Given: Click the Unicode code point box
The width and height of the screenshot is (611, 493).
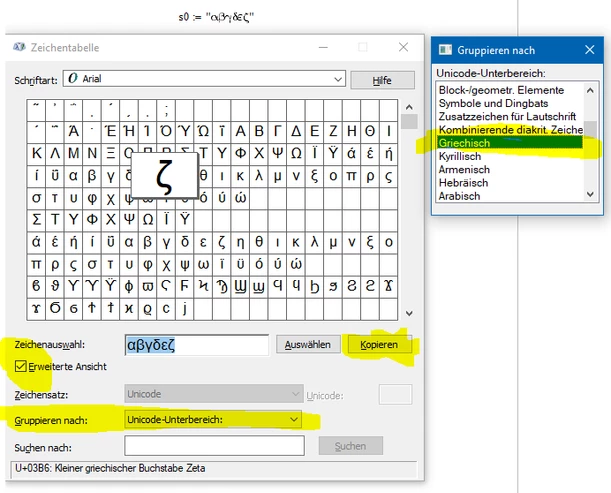Looking at the screenshot, I should click(x=395, y=394).
